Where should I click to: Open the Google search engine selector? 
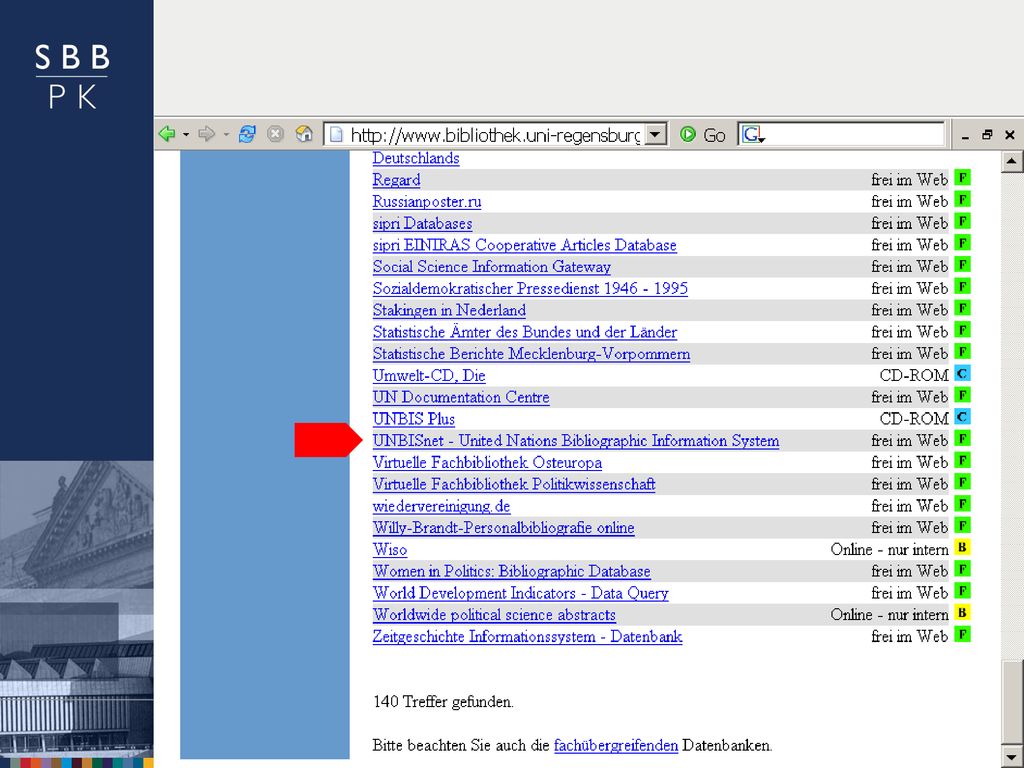pos(753,135)
